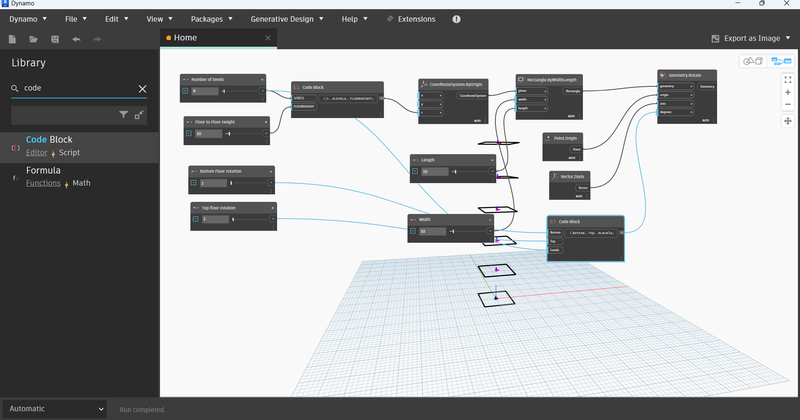Switch to graph view navigation
This screenshot has width=800, height=420.
[x=781, y=61]
